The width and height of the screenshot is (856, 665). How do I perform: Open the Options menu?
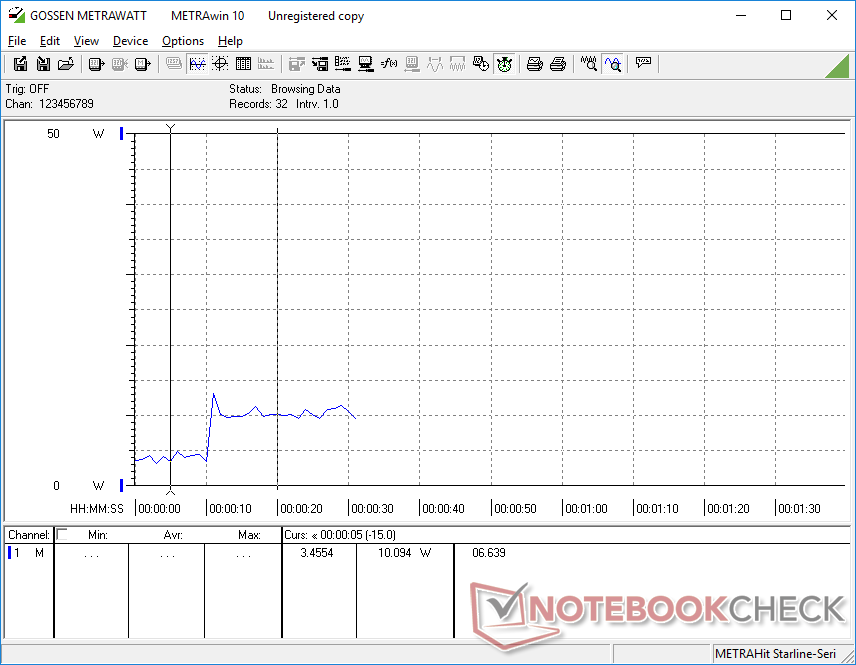pos(183,41)
